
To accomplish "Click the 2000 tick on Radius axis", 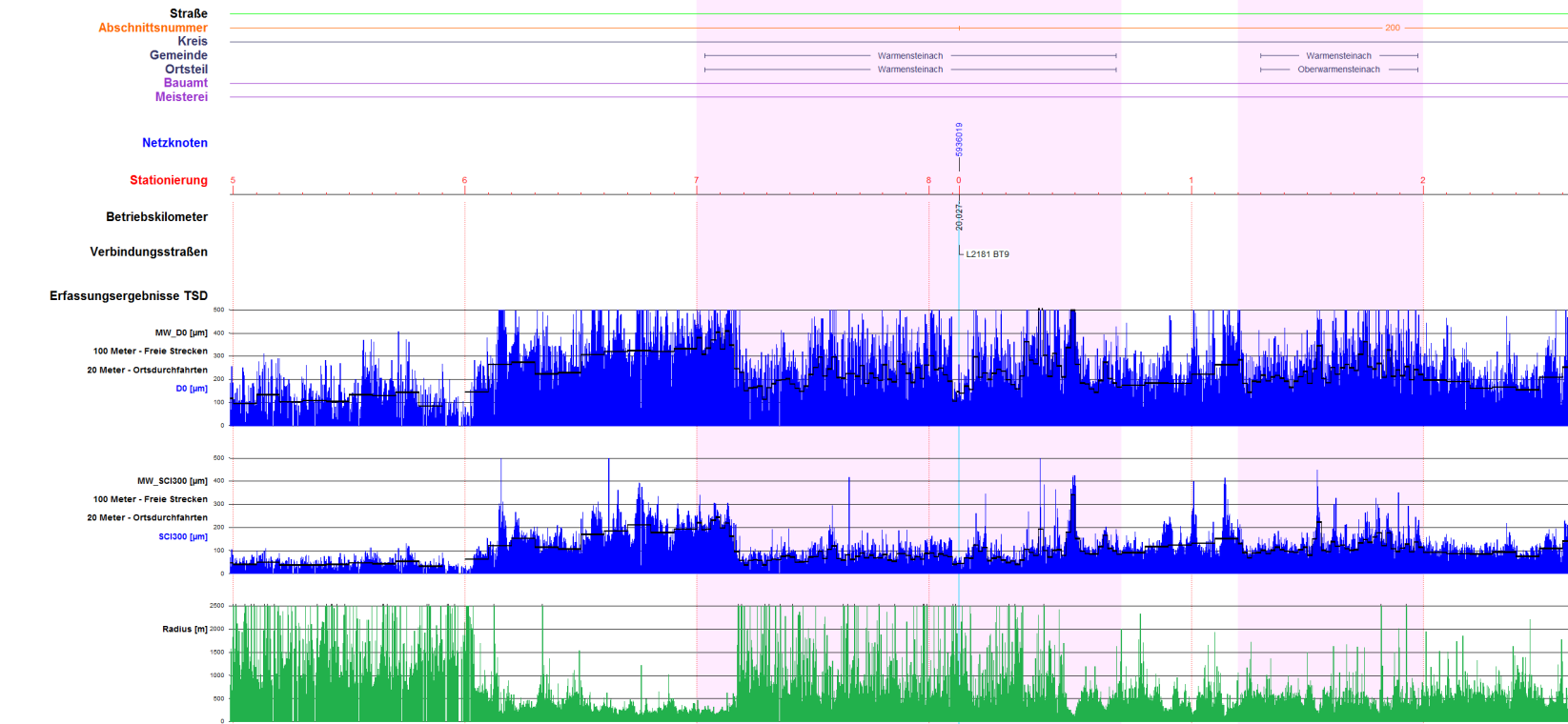I will pyautogui.click(x=216, y=629).
